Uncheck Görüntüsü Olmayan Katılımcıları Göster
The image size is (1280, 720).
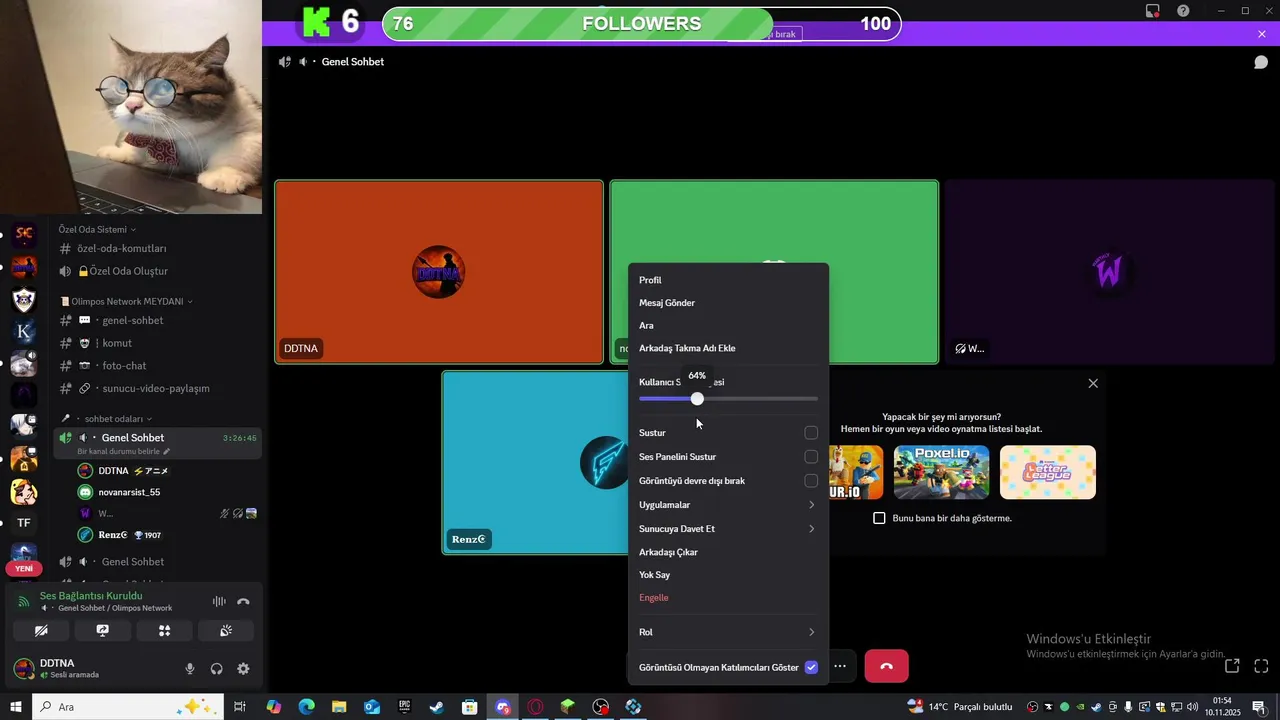pos(811,667)
